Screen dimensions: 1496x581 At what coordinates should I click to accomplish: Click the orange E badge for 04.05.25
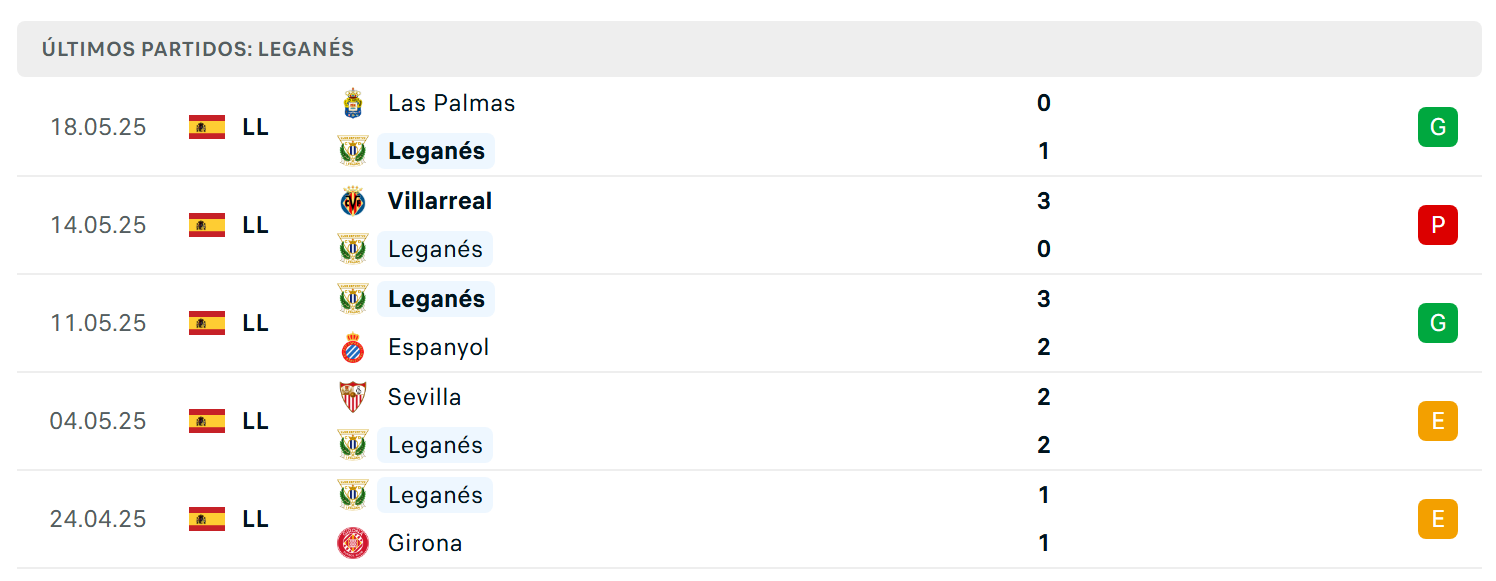pos(1438,421)
